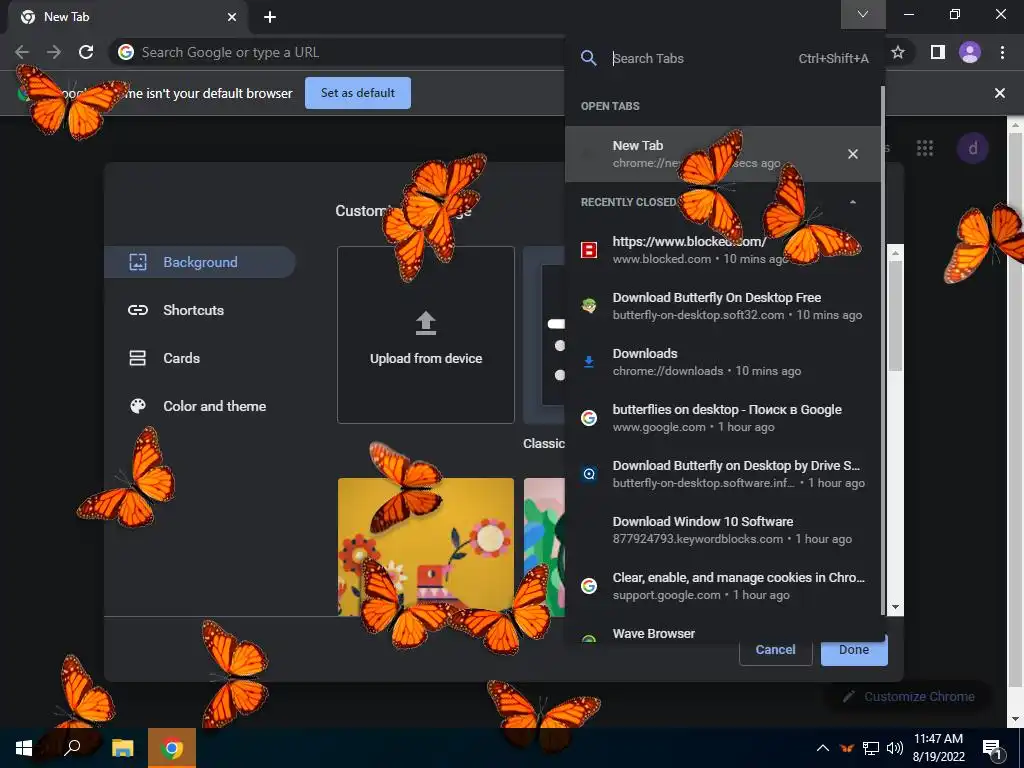Image resolution: width=1024 pixels, height=768 pixels.
Task: Reload the page with the refresh icon
Action: coord(86,52)
